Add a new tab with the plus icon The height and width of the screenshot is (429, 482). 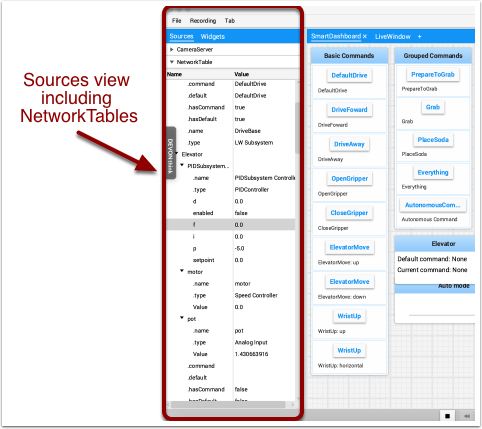click(419, 37)
